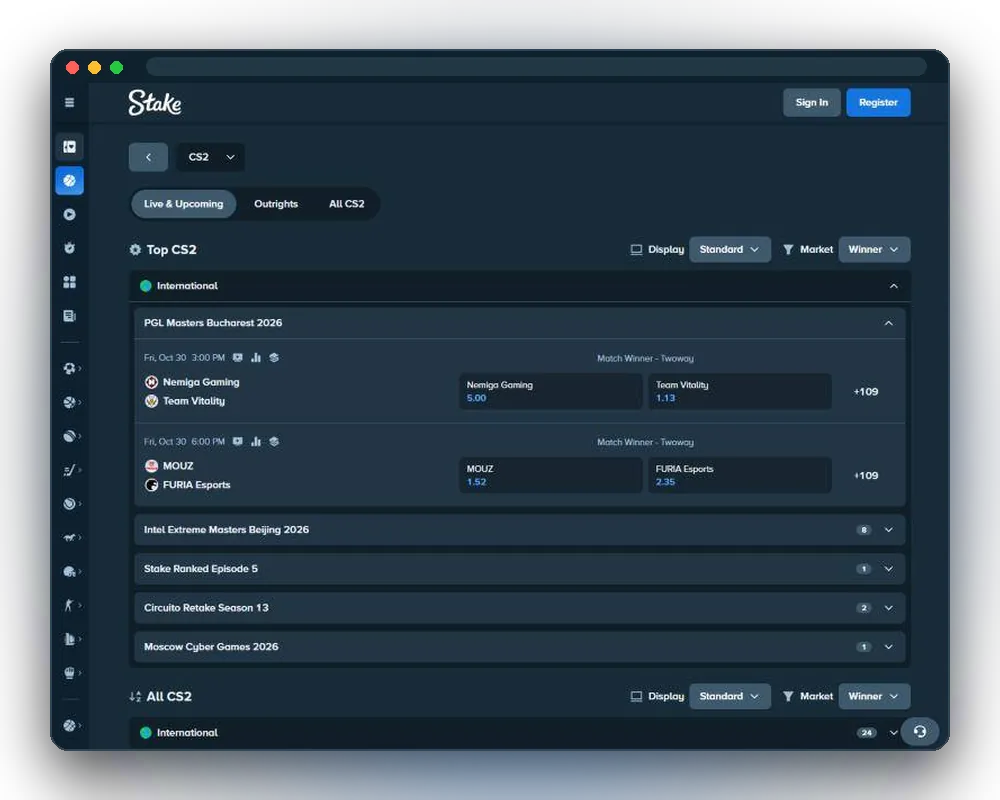This screenshot has height=800, width=1000.
Task: Open Top CS2 Display Standard dropdown
Action: pyautogui.click(x=730, y=249)
